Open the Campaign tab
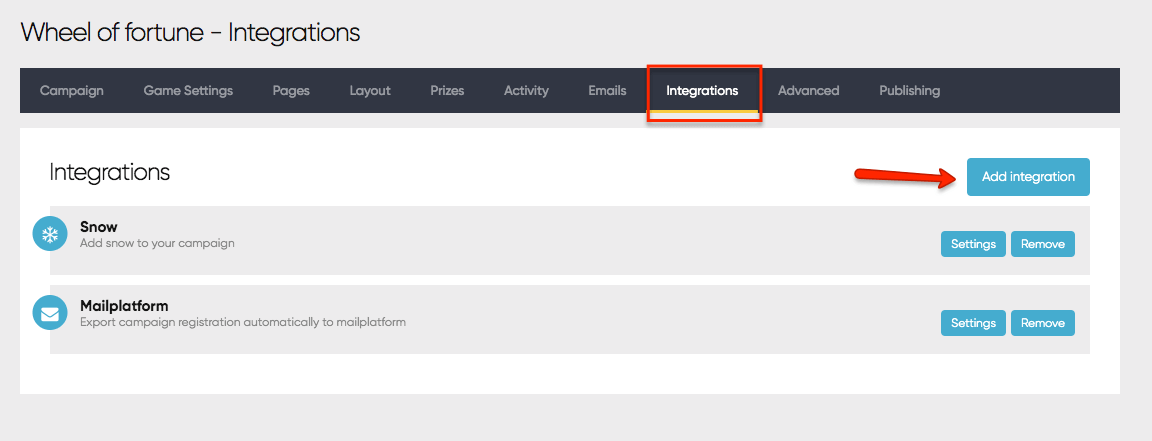1152x441 pixels. point(71,91)
